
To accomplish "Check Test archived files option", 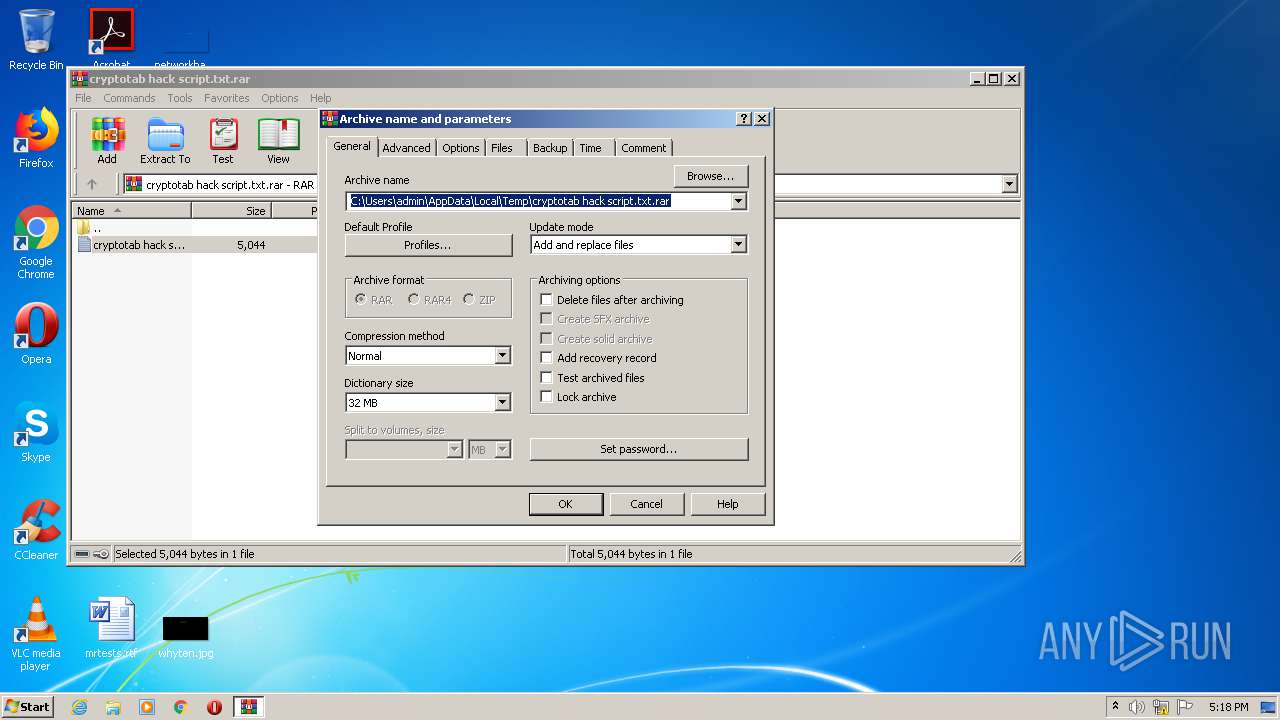I will click(x=546, y=378).
